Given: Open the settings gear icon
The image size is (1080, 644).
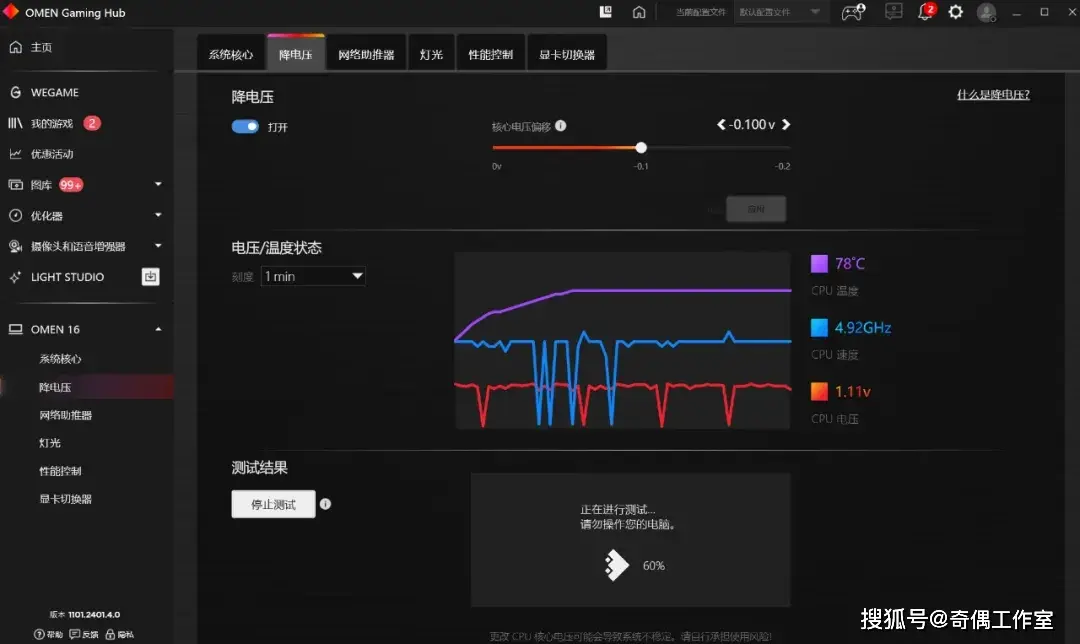Looking at the screenshot, I should coord(955,12).
